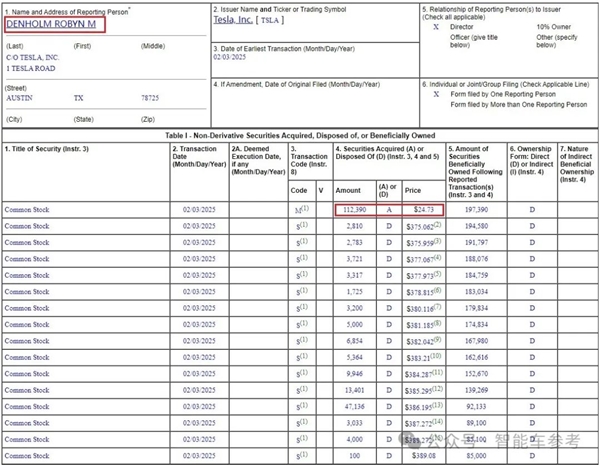This screenshot has width=600, height=465.
Task: Click footnote (13) next to price $386.195
Action: tap(438, 405)
